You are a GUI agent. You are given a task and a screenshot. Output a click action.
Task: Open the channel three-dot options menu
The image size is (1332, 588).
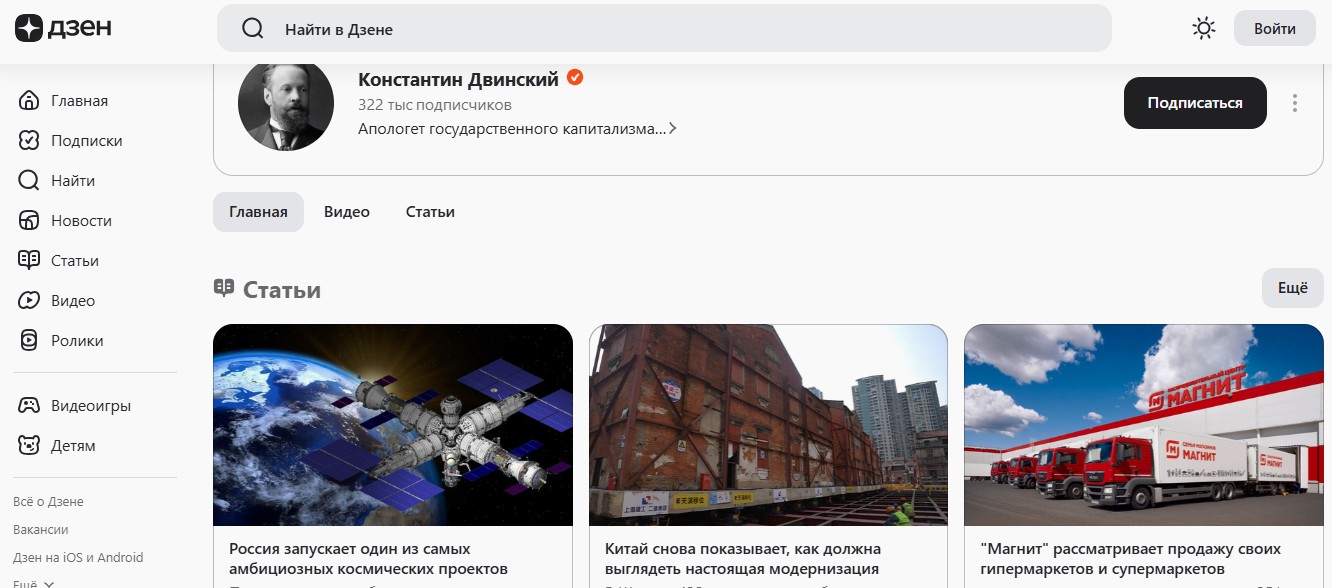coord(1295,103)
